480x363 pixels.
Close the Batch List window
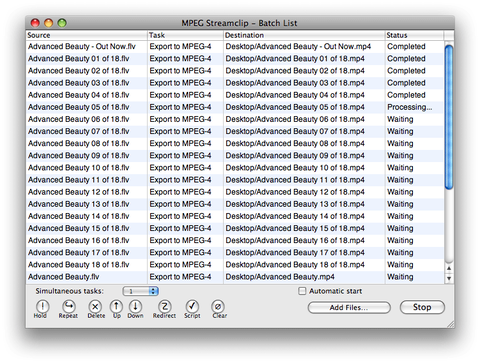(35, 23)
